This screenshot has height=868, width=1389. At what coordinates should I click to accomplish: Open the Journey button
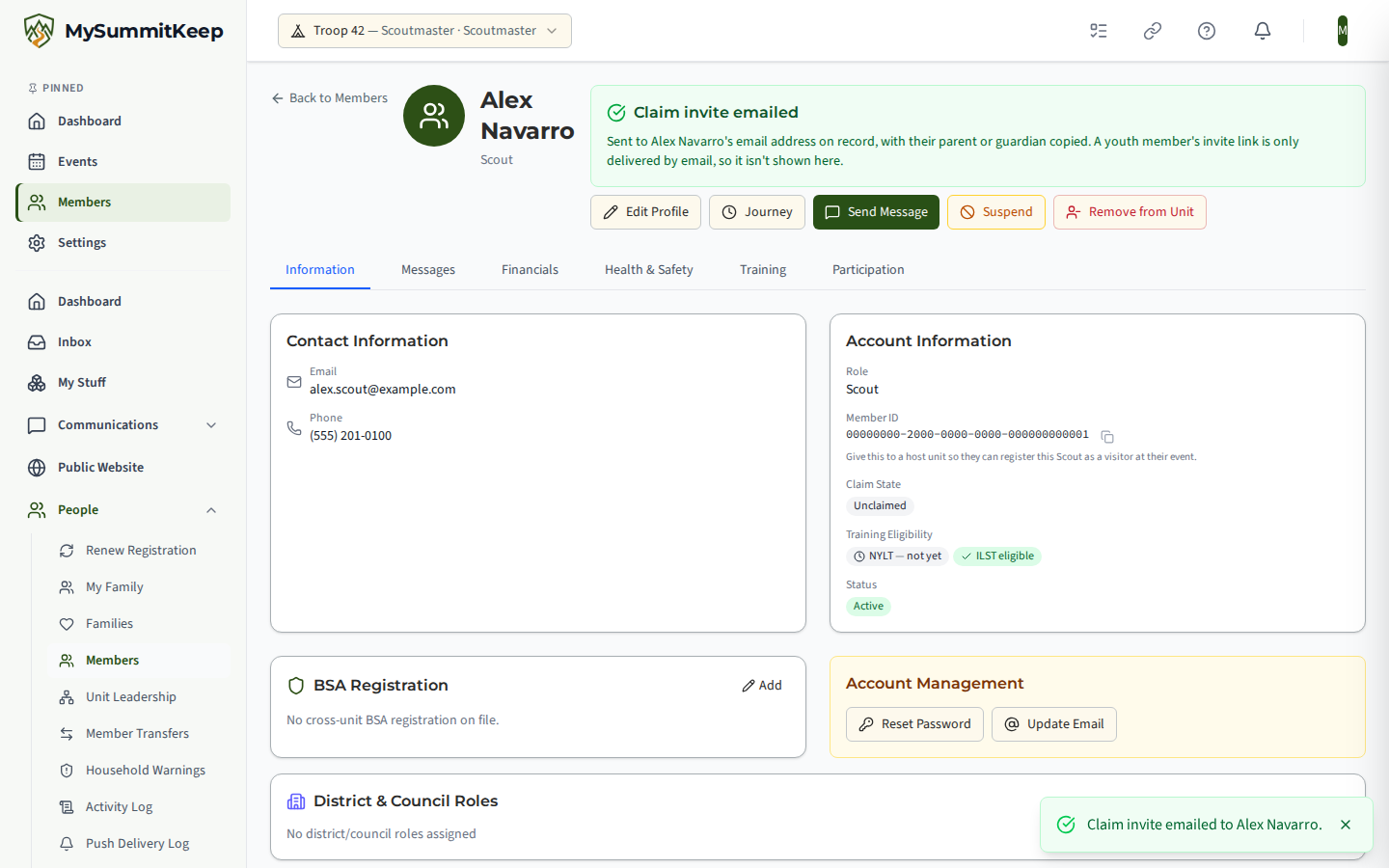click(757, 212)
